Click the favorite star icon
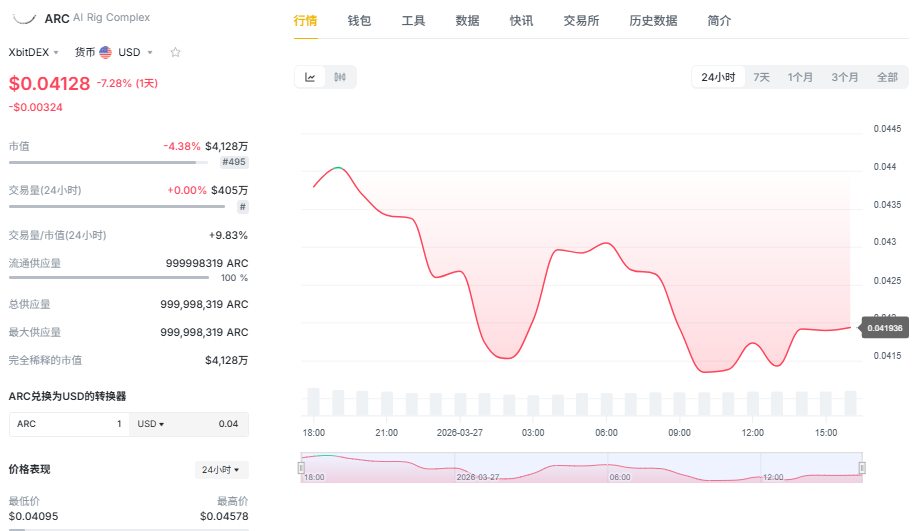 point(175,52)
